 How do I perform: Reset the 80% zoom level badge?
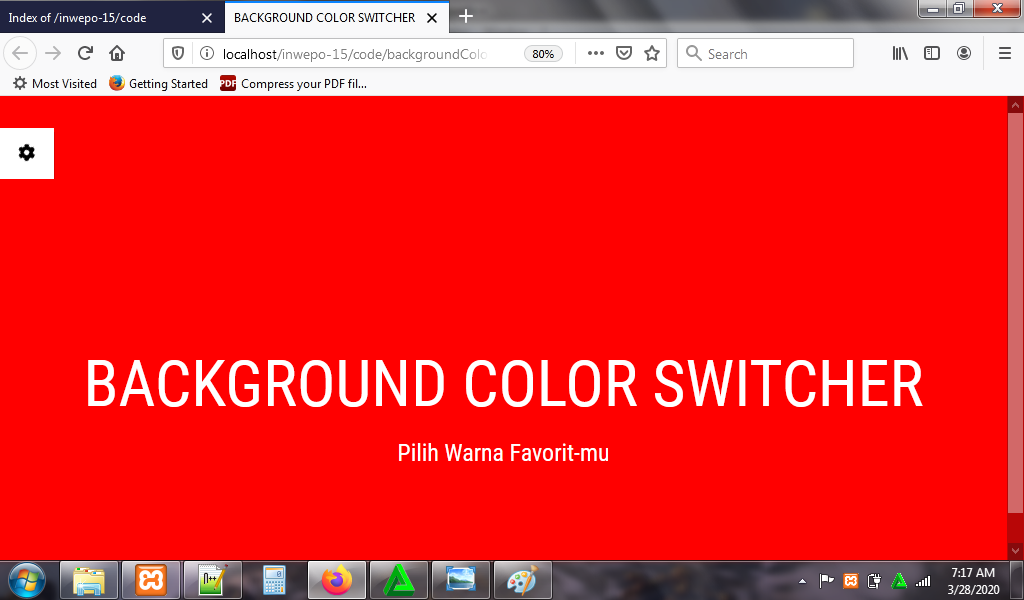(543, 54)
